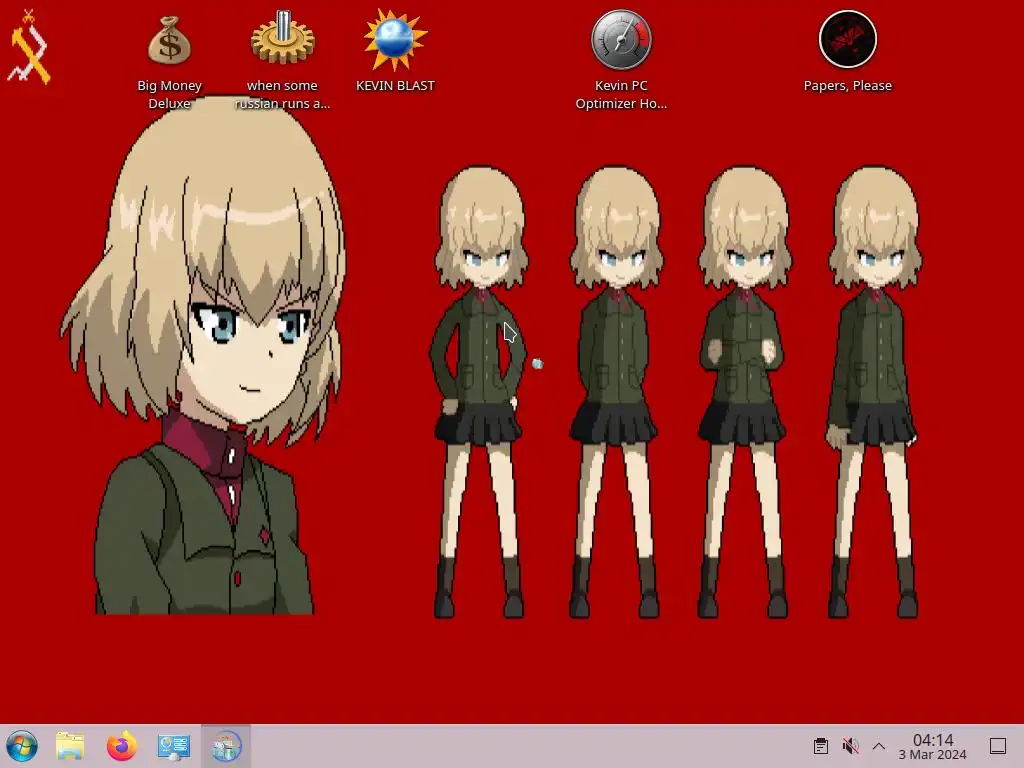Launch Firefox from the taskbar

point(121,746)
